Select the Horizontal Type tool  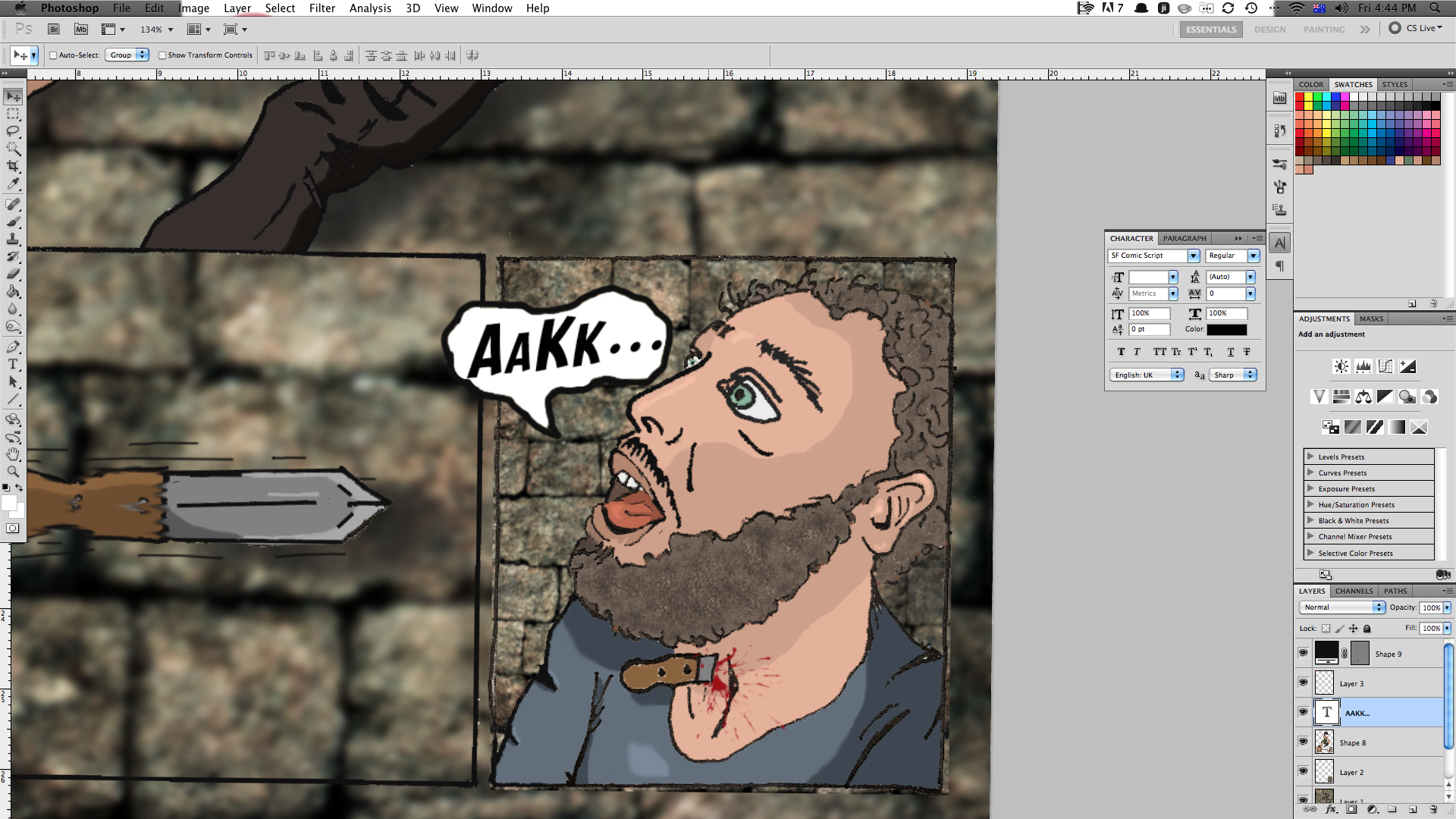pyautogui.click(x=13, y=364)
